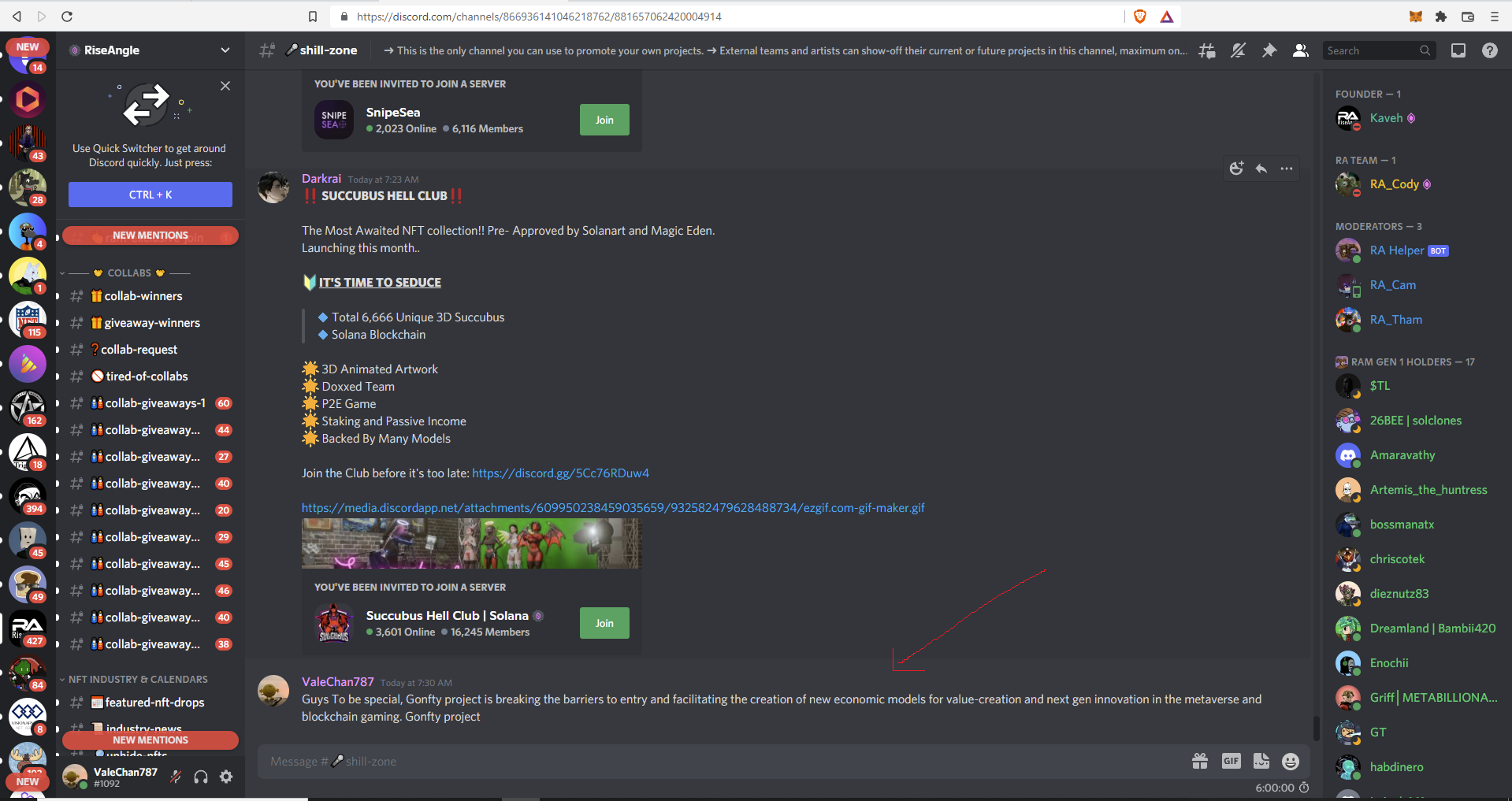Open server with 162 unread badge
The width and height of the screenshot is (1512, 801).
click(x=28, y=408)
